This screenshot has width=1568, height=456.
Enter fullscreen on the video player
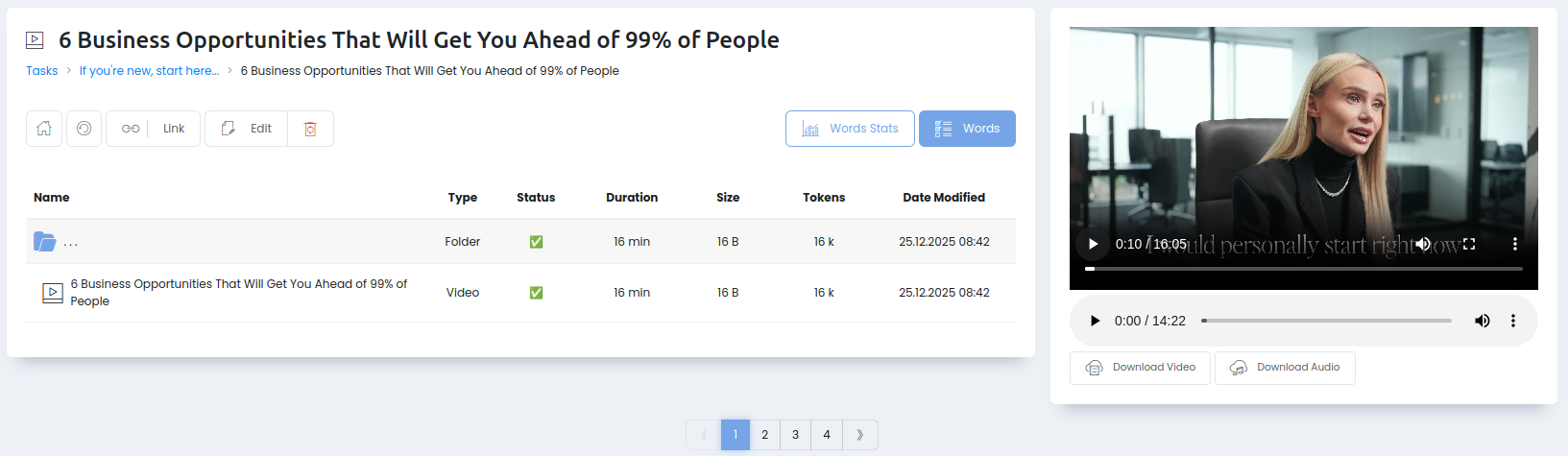[x=1469, y=244]
